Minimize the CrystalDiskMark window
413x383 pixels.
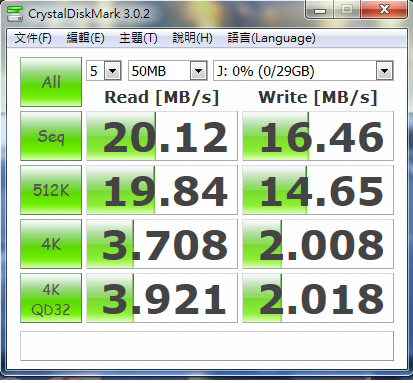point(319,10)
